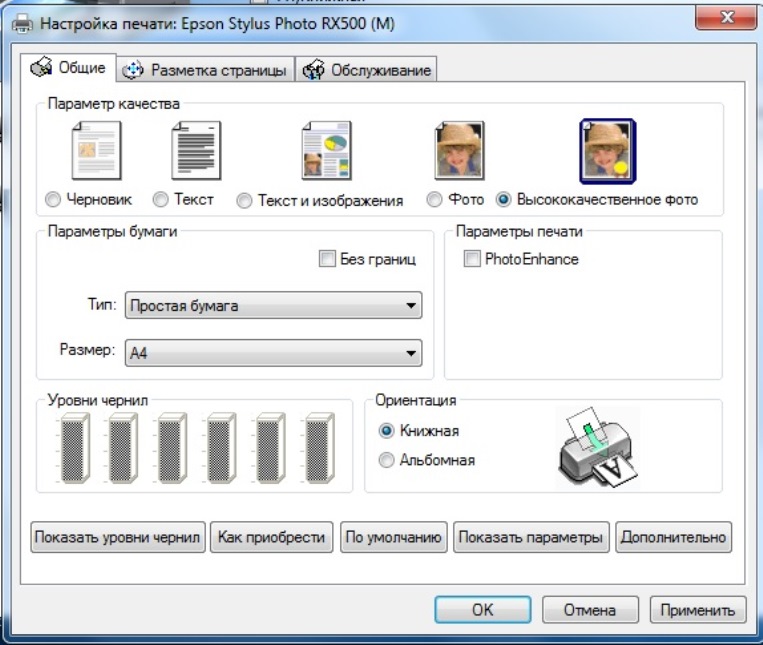Click the Text quality page icon
Image resolution: width=763 pixels, height=645 pixels.
click(196, 151)
